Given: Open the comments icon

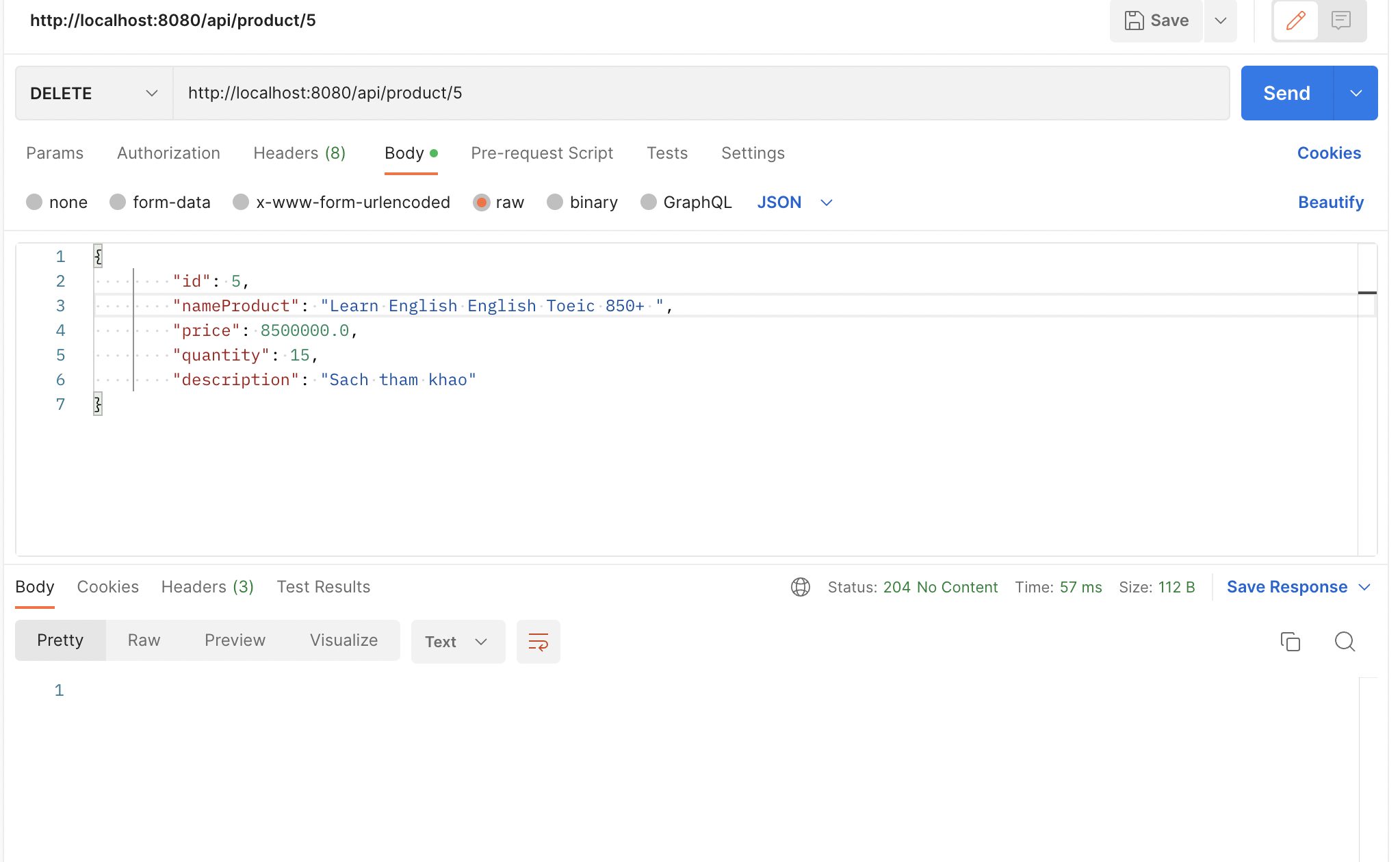Looking at the screenshot, I should coord(1341,21).
